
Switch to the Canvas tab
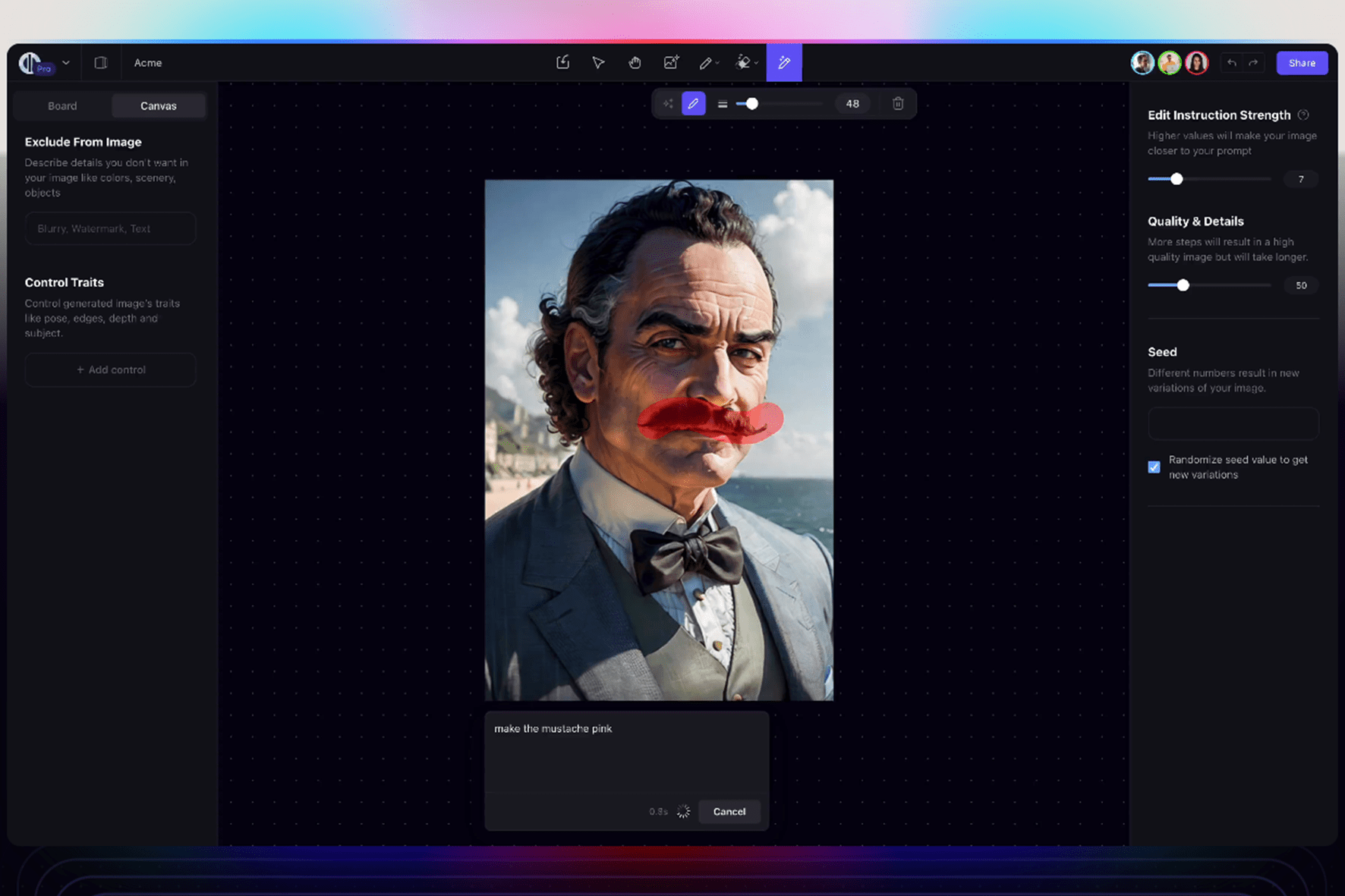point(158,105)
